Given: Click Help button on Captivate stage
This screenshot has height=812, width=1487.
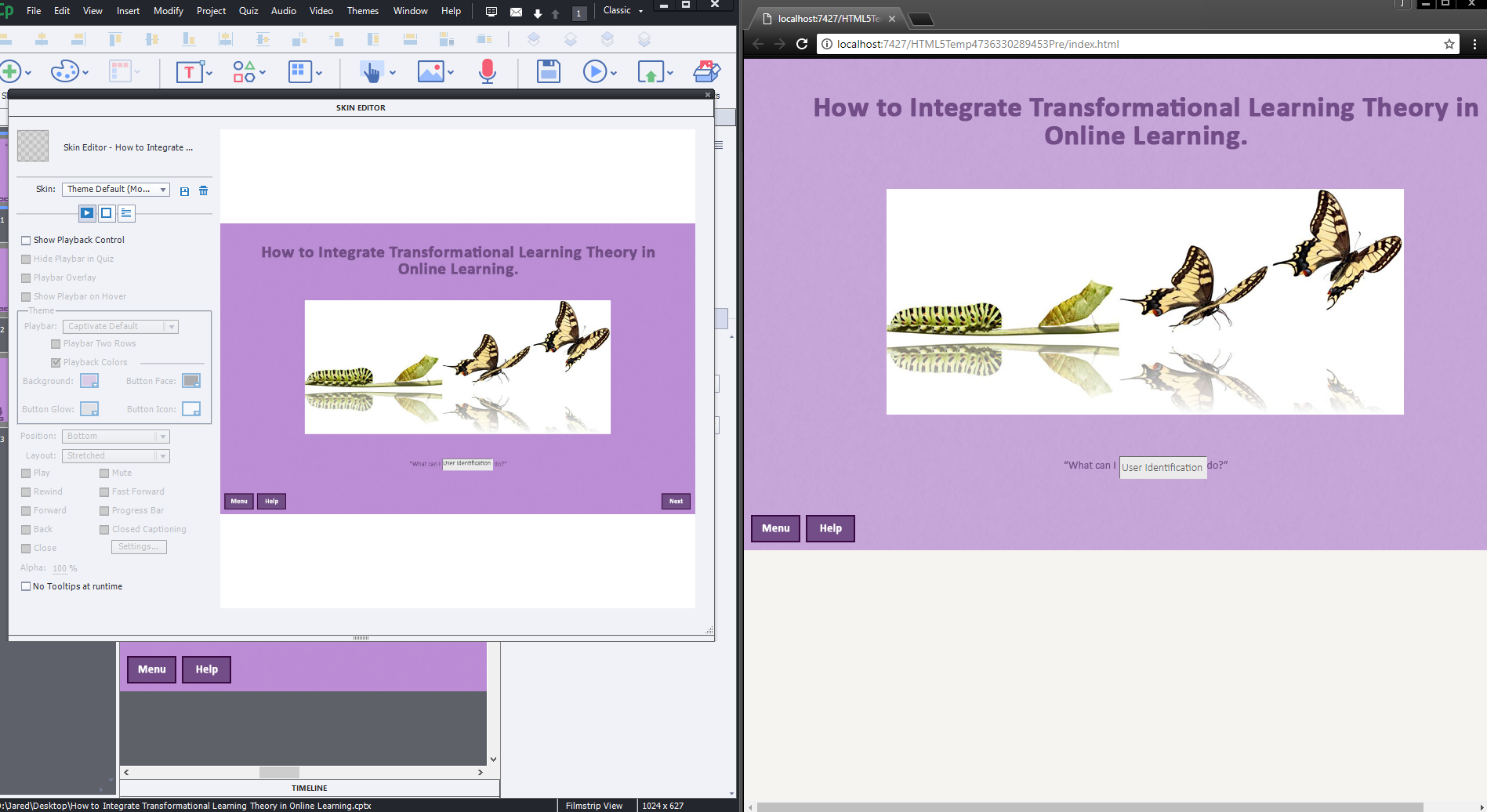Looking at the screenshot, I should coord(207,669).
